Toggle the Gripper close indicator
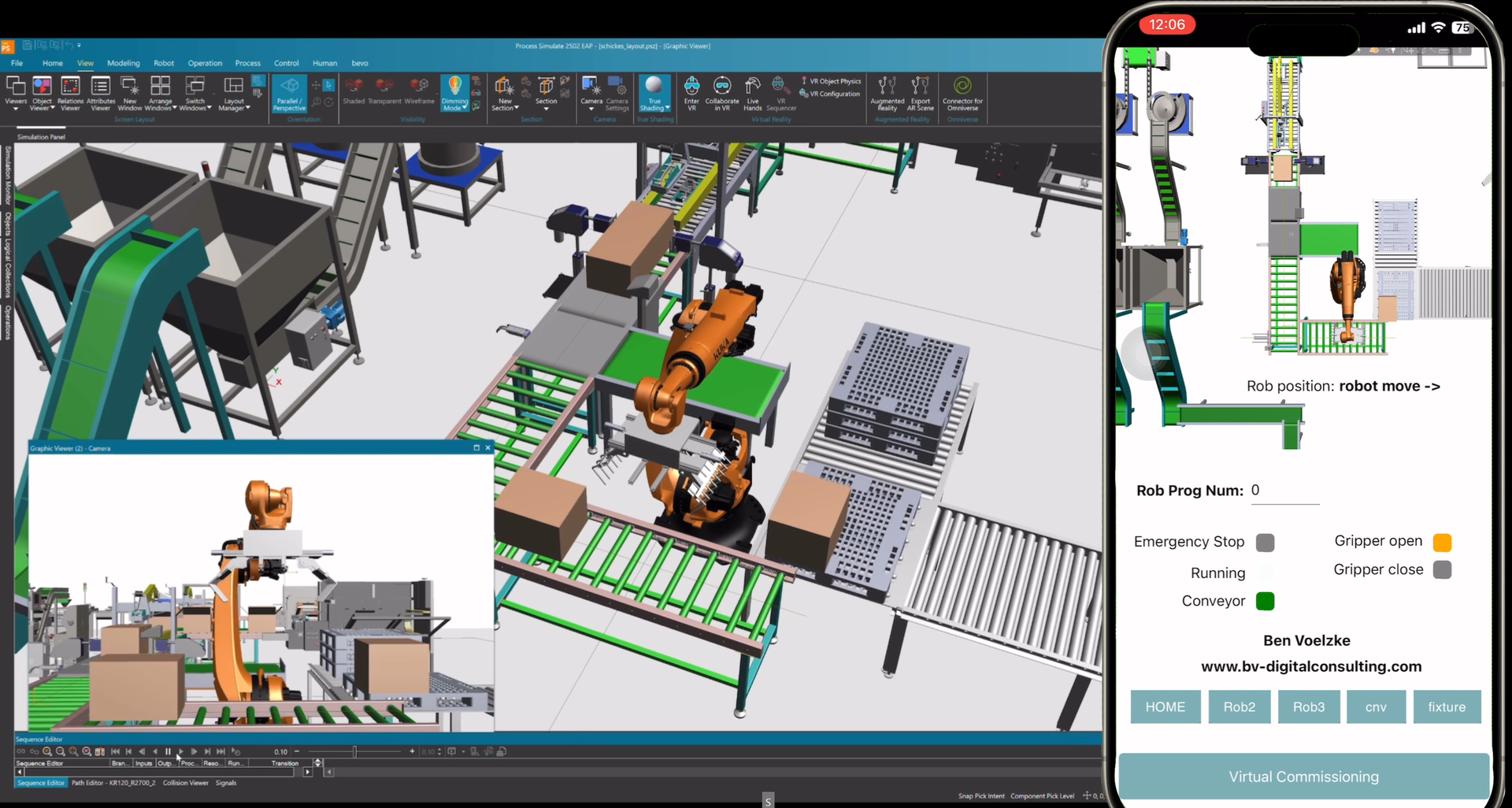The image size is (1512, 808). [1442, 569]
